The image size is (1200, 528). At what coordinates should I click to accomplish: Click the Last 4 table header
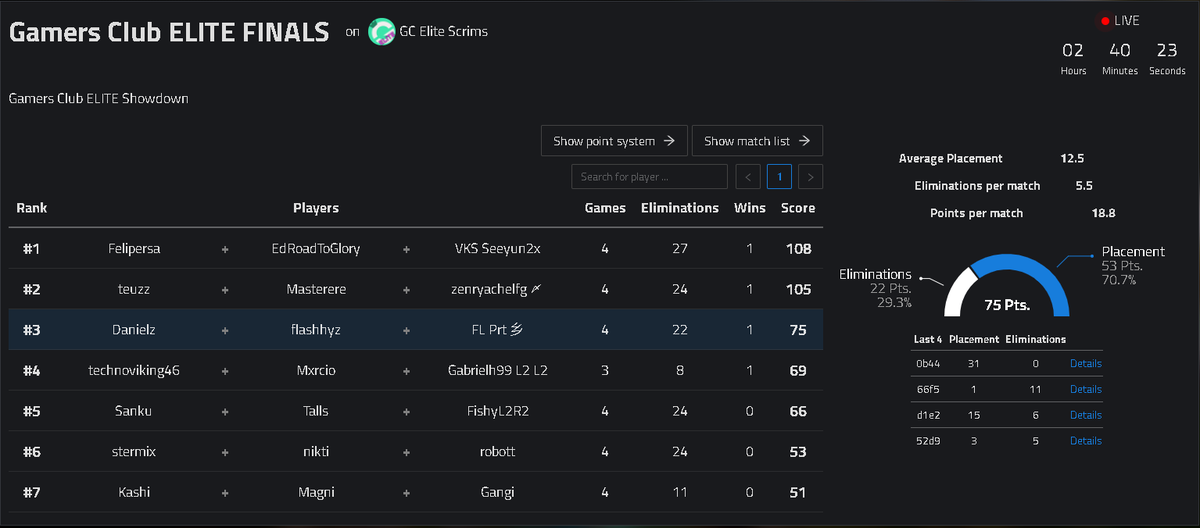pyautogui.click(x=926, y=339)
